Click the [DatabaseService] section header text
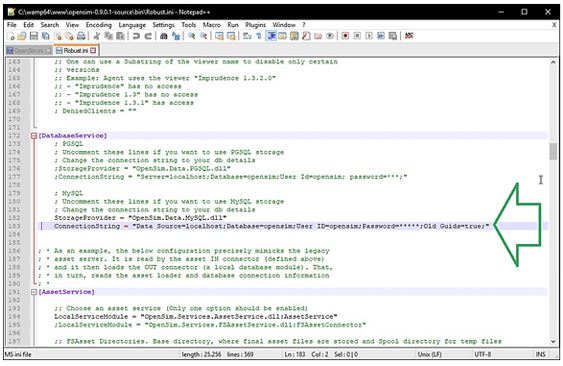 coord(73,136)
